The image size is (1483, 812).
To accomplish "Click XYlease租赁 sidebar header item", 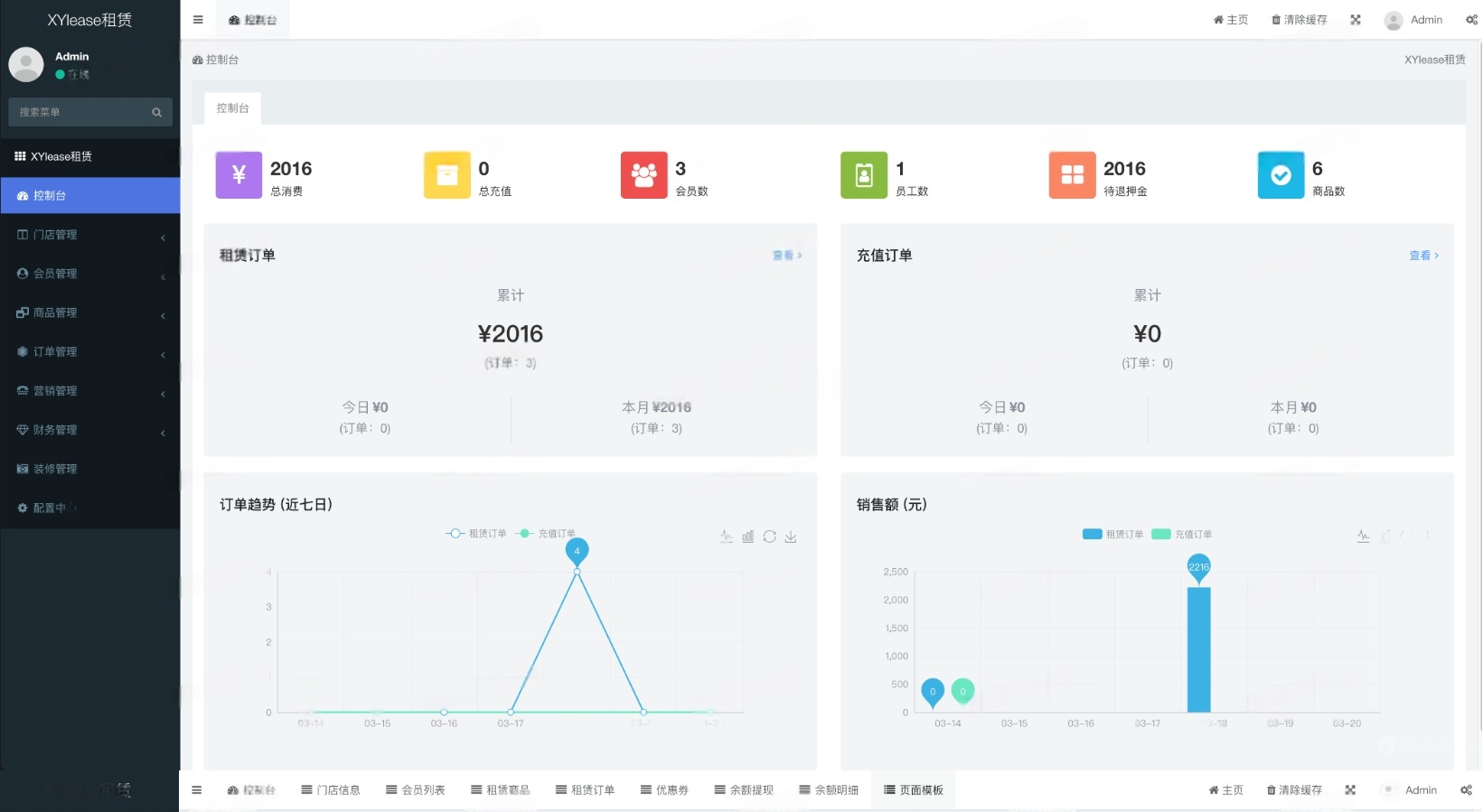I will (x=90, y=156).
